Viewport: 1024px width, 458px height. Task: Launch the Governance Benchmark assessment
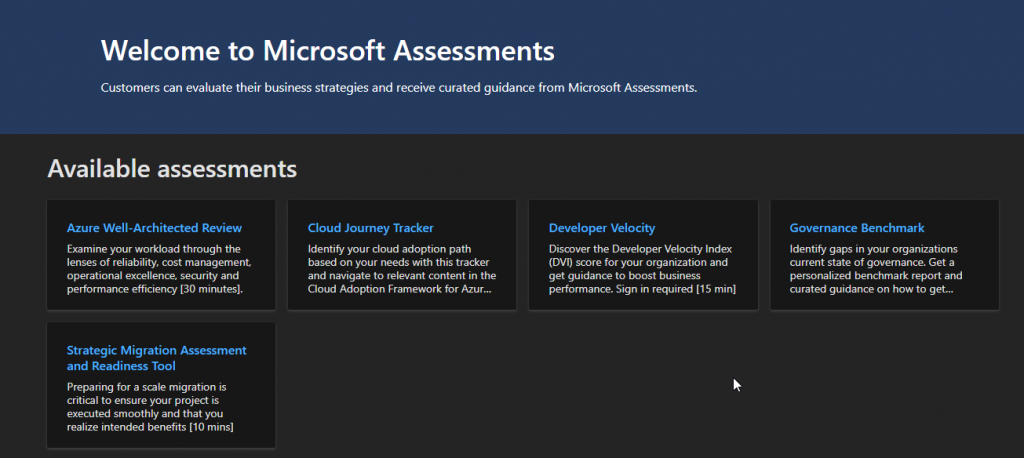pyautogui.click(x=856, y=228)
